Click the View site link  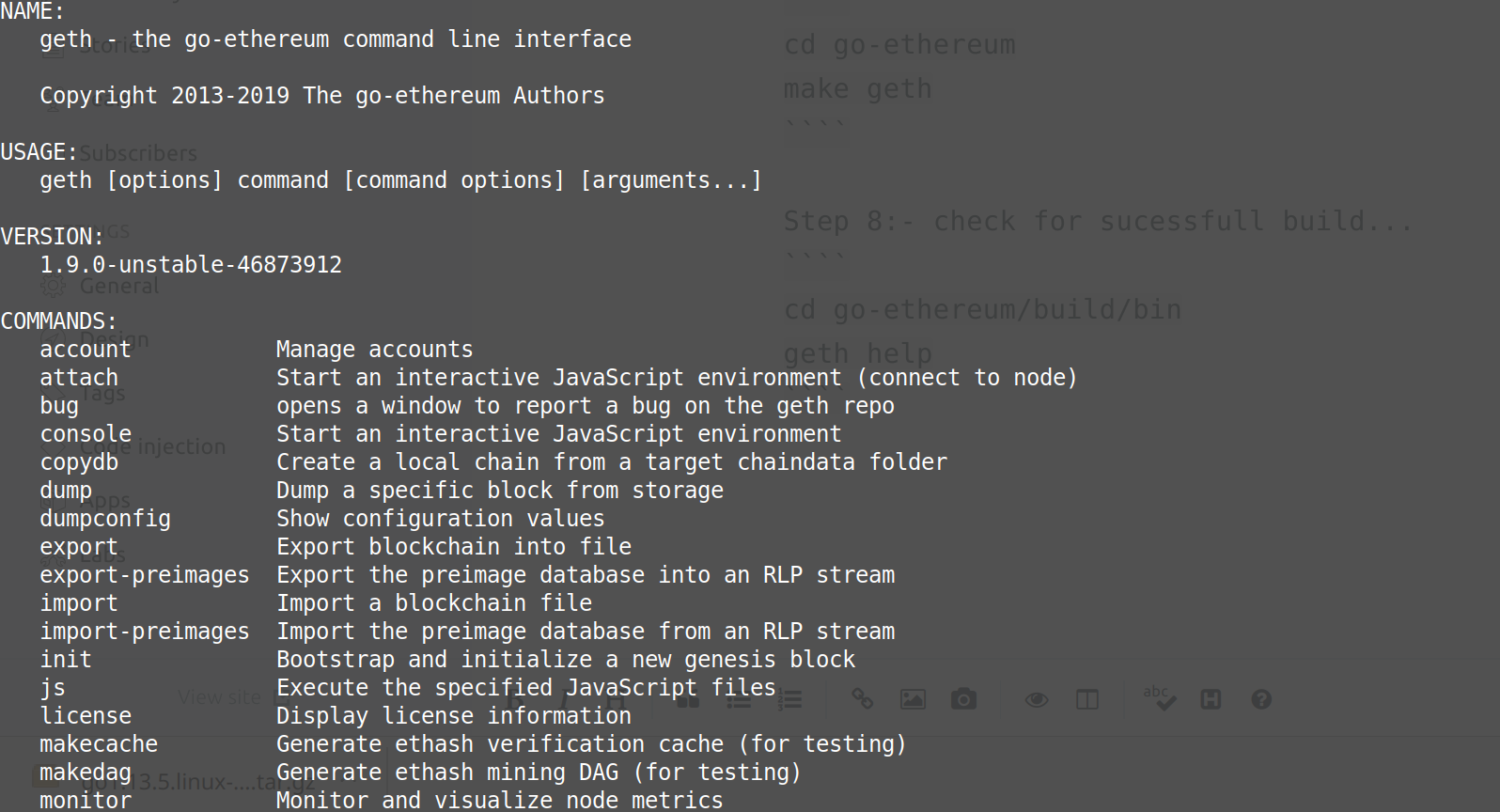click(219, 697)
